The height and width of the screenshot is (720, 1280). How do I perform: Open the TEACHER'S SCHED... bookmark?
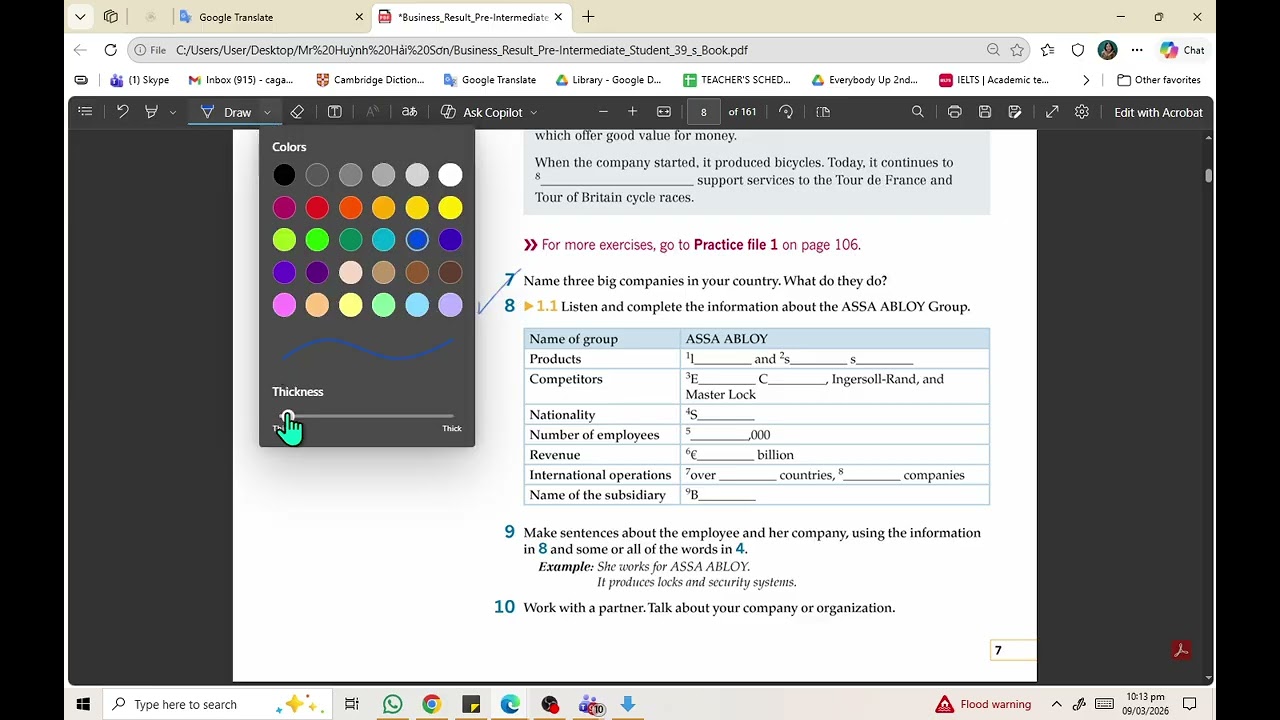coord(737,80)
